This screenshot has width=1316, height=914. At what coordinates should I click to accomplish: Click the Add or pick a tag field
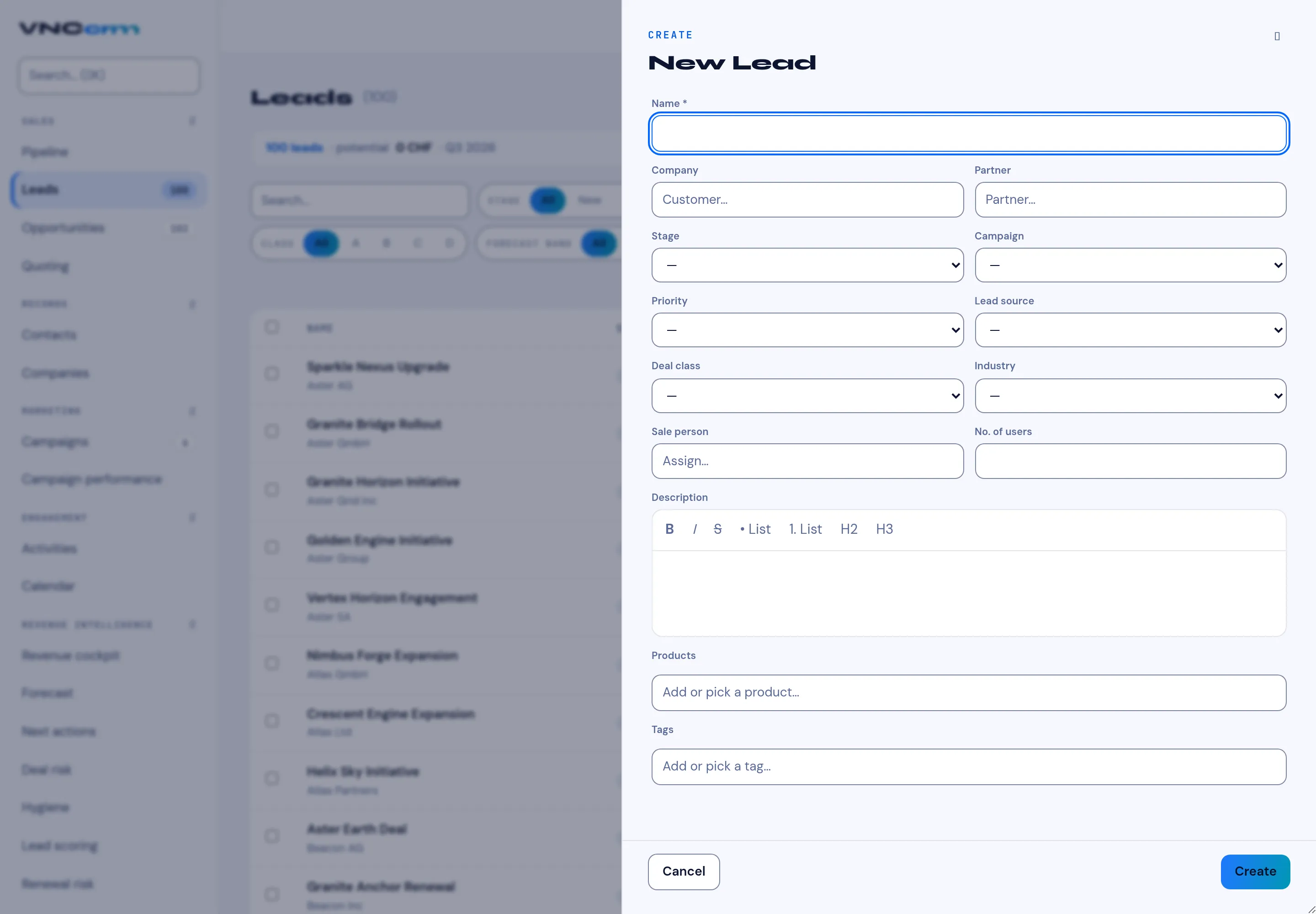point(969,767)
